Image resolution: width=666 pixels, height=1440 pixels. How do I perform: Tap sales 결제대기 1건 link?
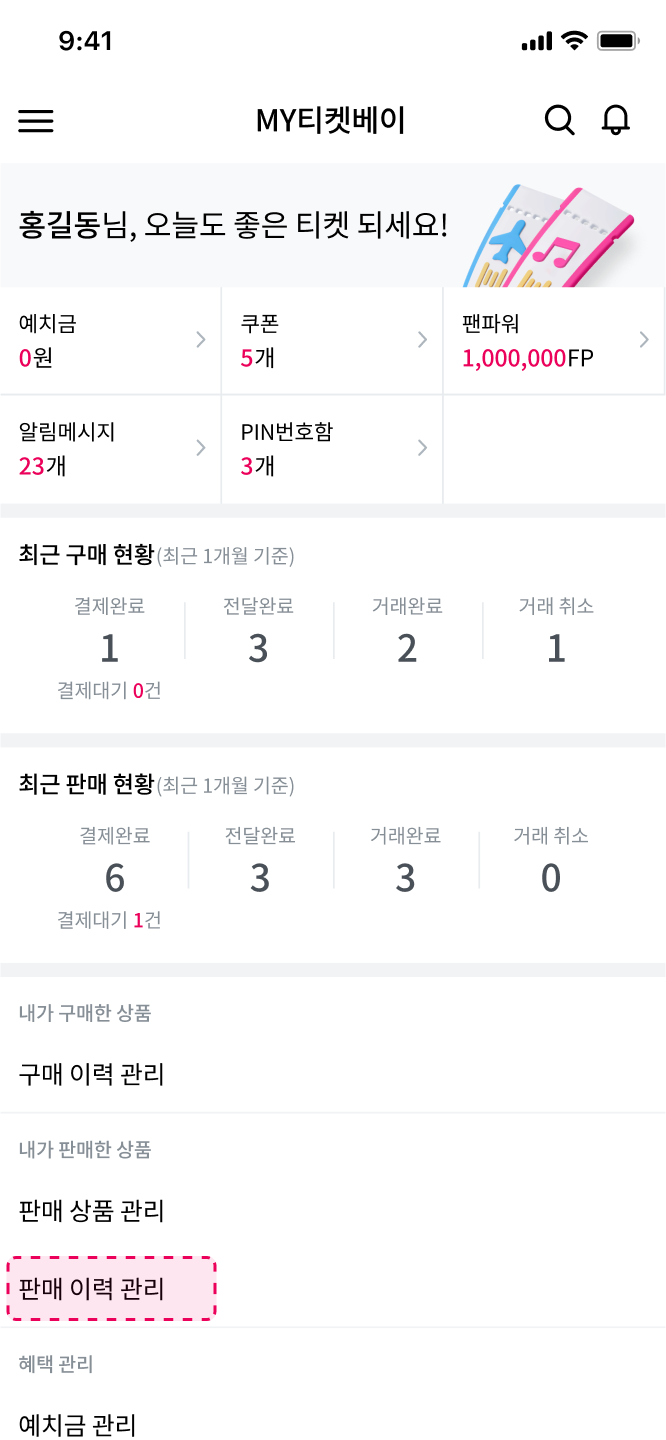(x=109, y=920)
